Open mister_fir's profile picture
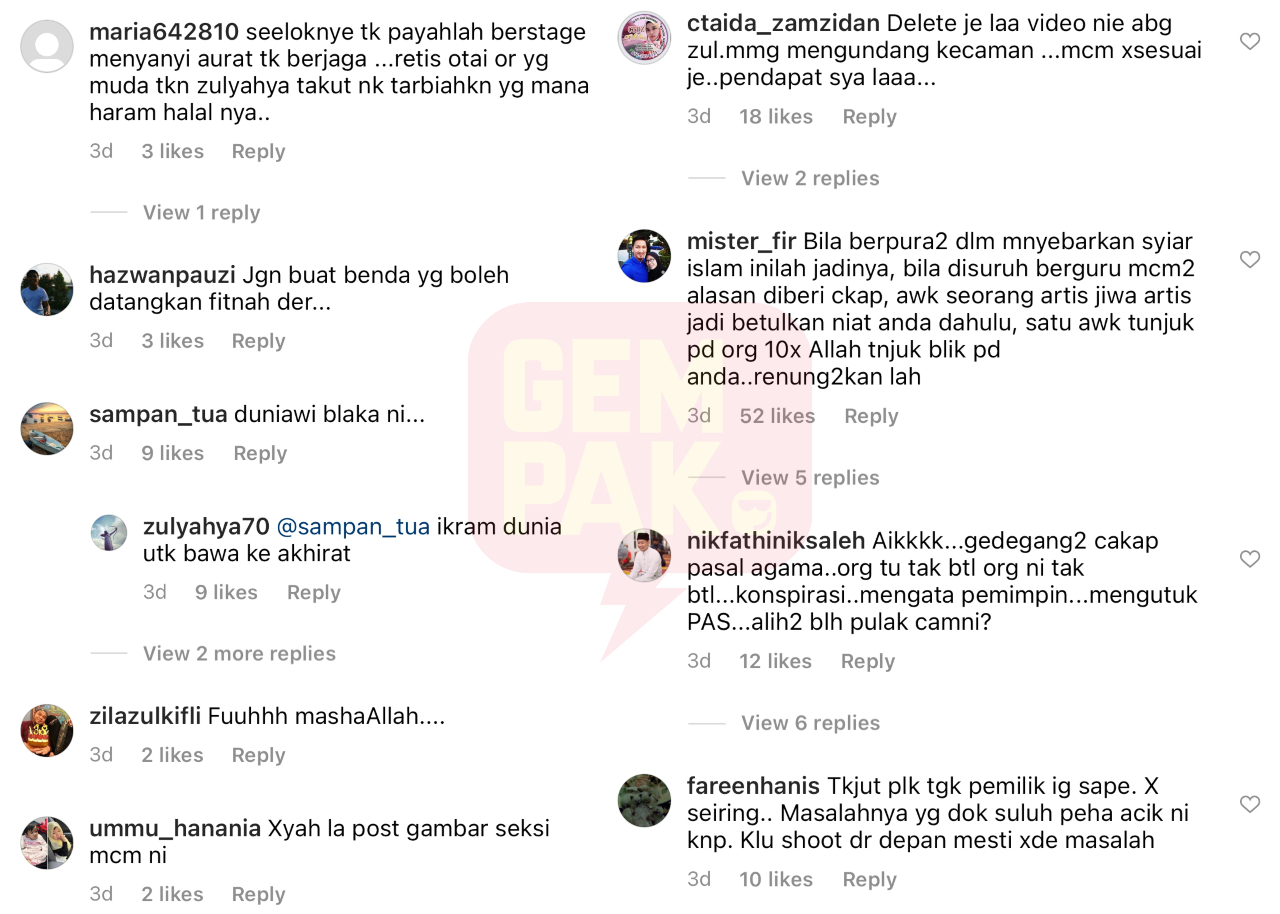Viewport: 1280px width, 914px height. click(644, 256)
